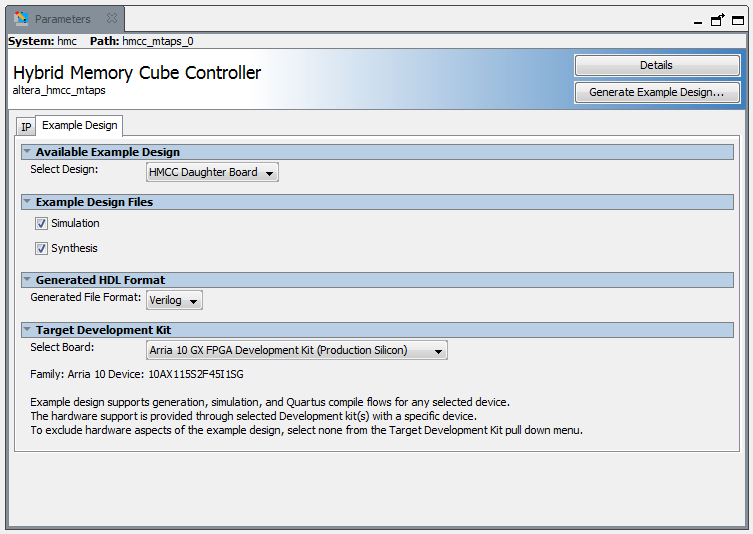
Task: Select the Example Design tab
Action: coord(80,125)
